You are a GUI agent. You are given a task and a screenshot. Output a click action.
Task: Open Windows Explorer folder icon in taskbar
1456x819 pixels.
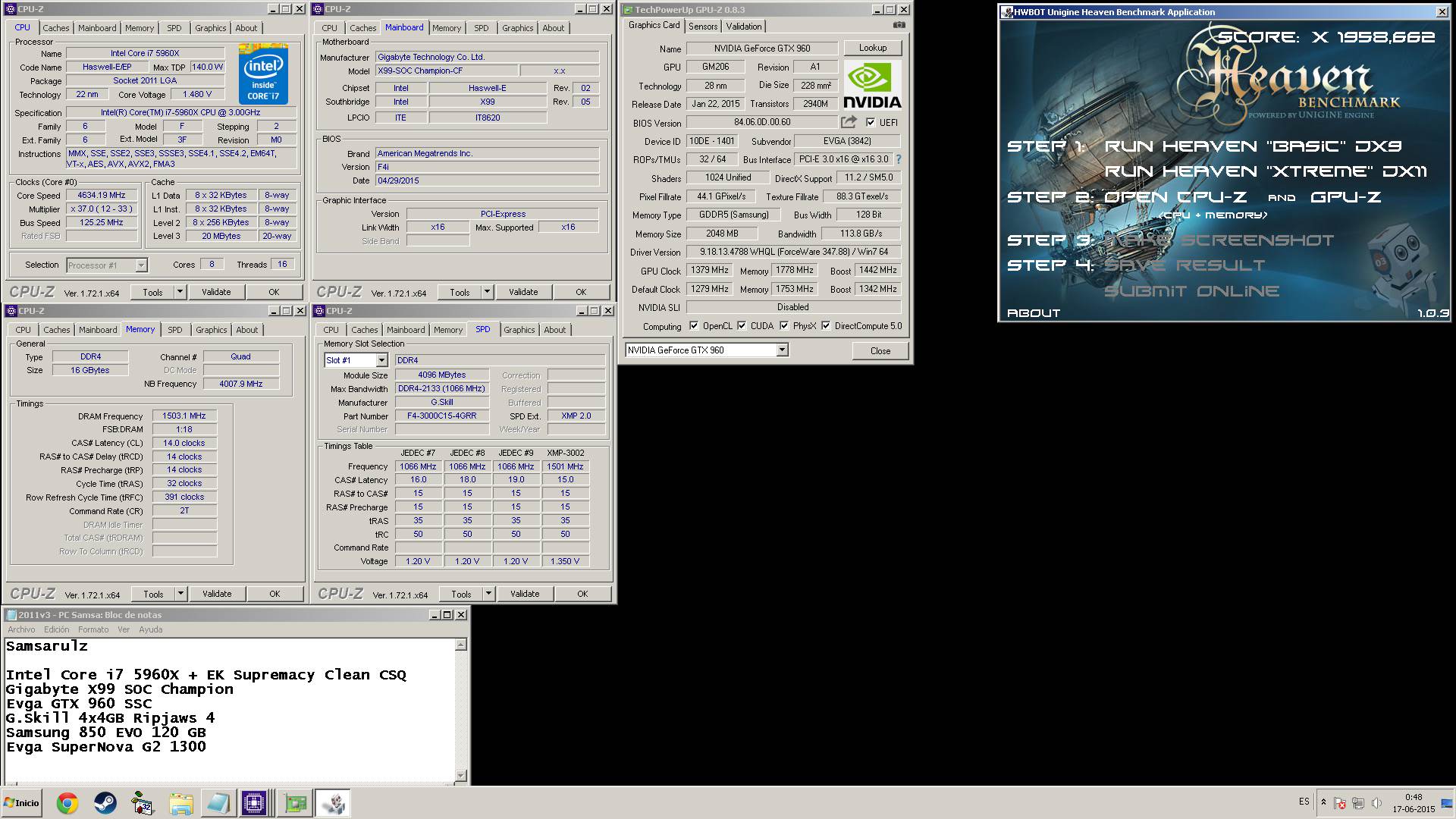click(x=180, y=803)
